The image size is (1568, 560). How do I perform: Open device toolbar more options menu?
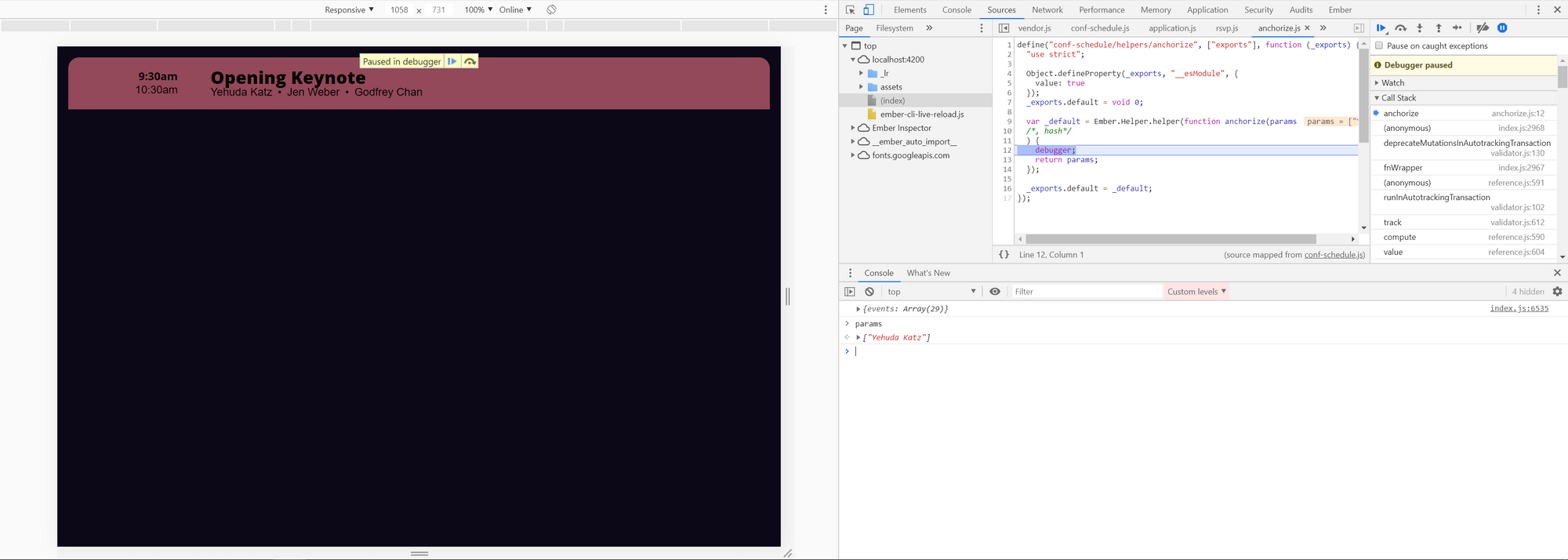(x=826, y=9)
